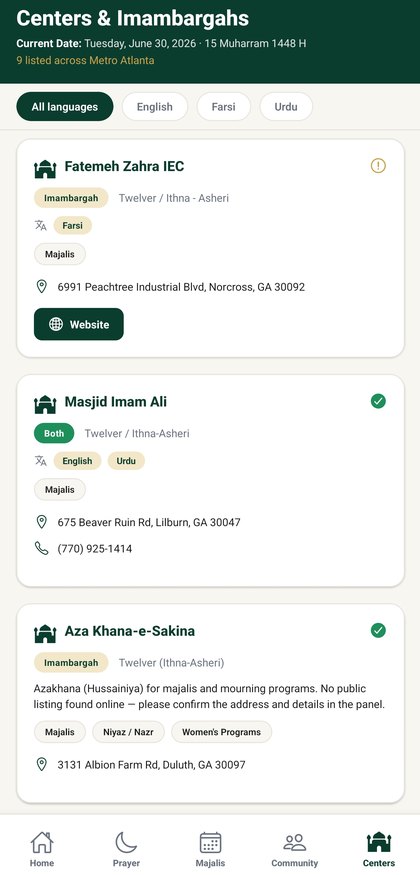Tap the Niyaz / Nazr tag

(128, 732)
